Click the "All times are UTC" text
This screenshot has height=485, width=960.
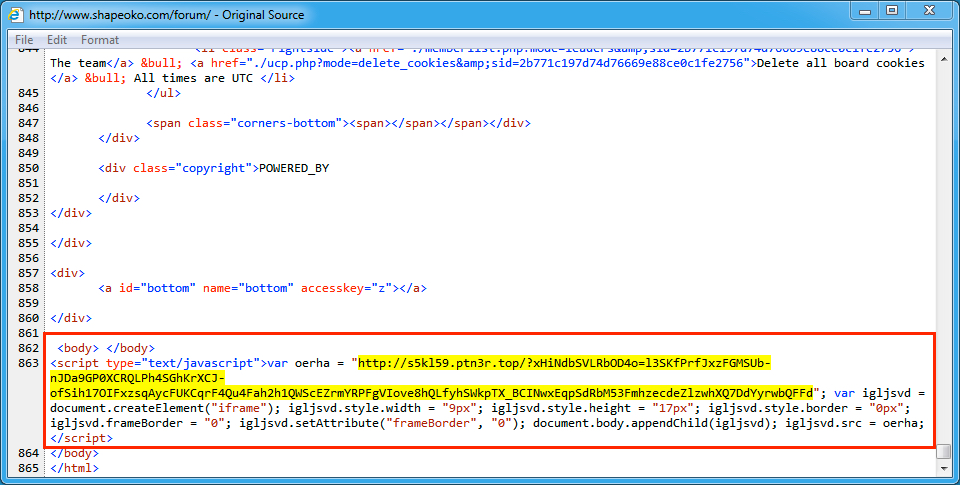(193, 78)
